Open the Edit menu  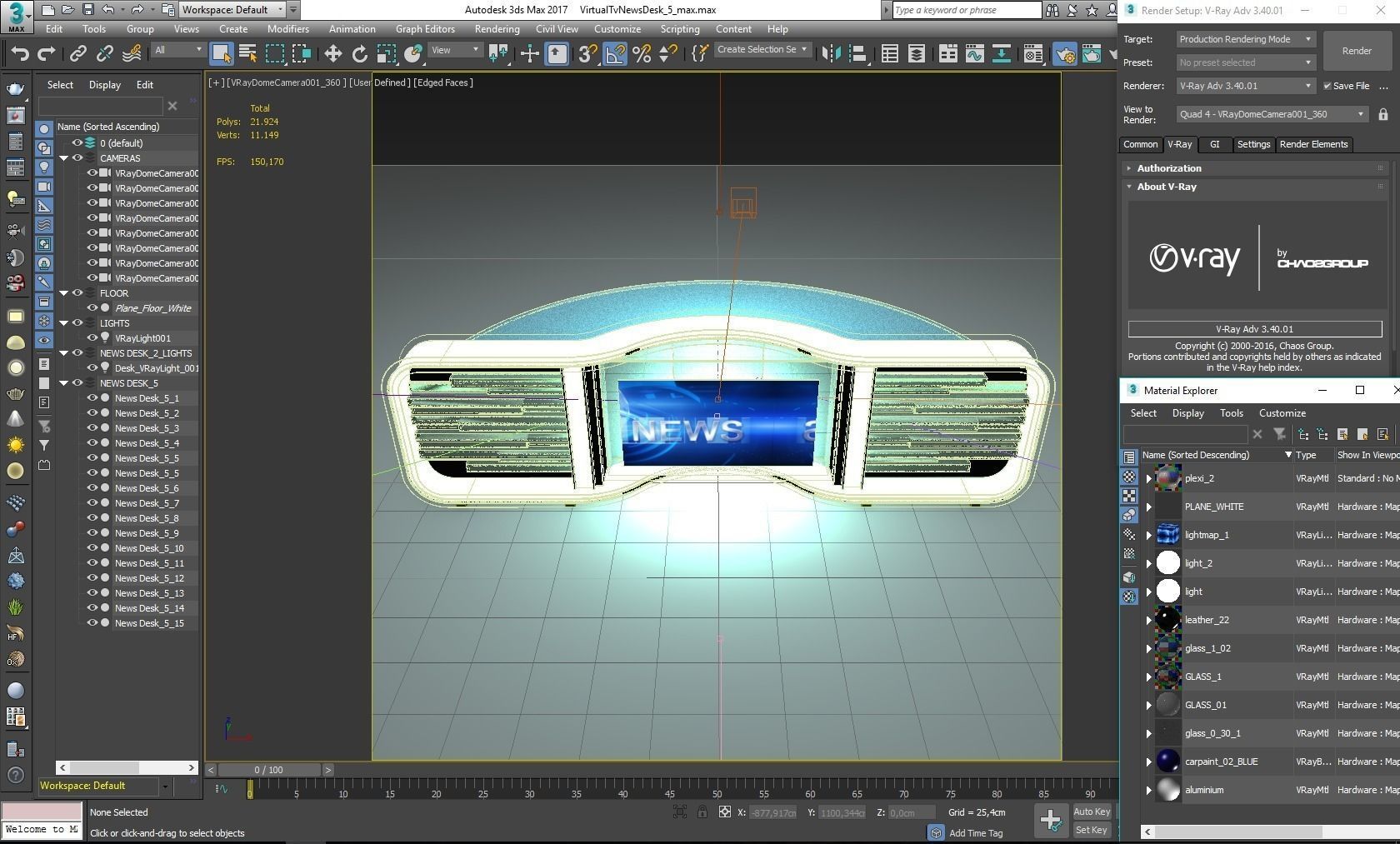(x=54, y=29)
